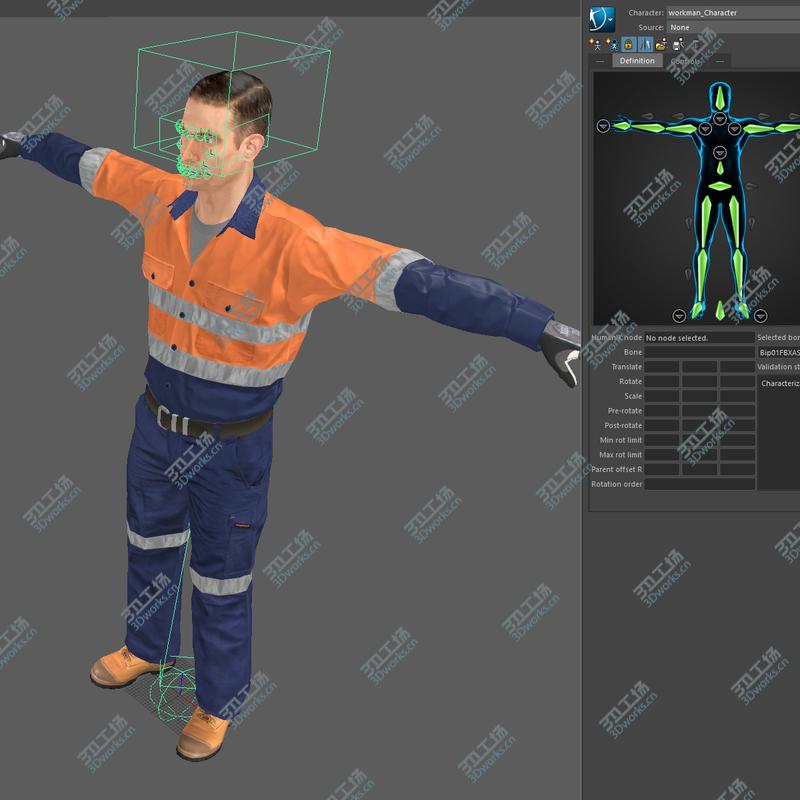Click the Create Skeleton icon

[595, 44]
